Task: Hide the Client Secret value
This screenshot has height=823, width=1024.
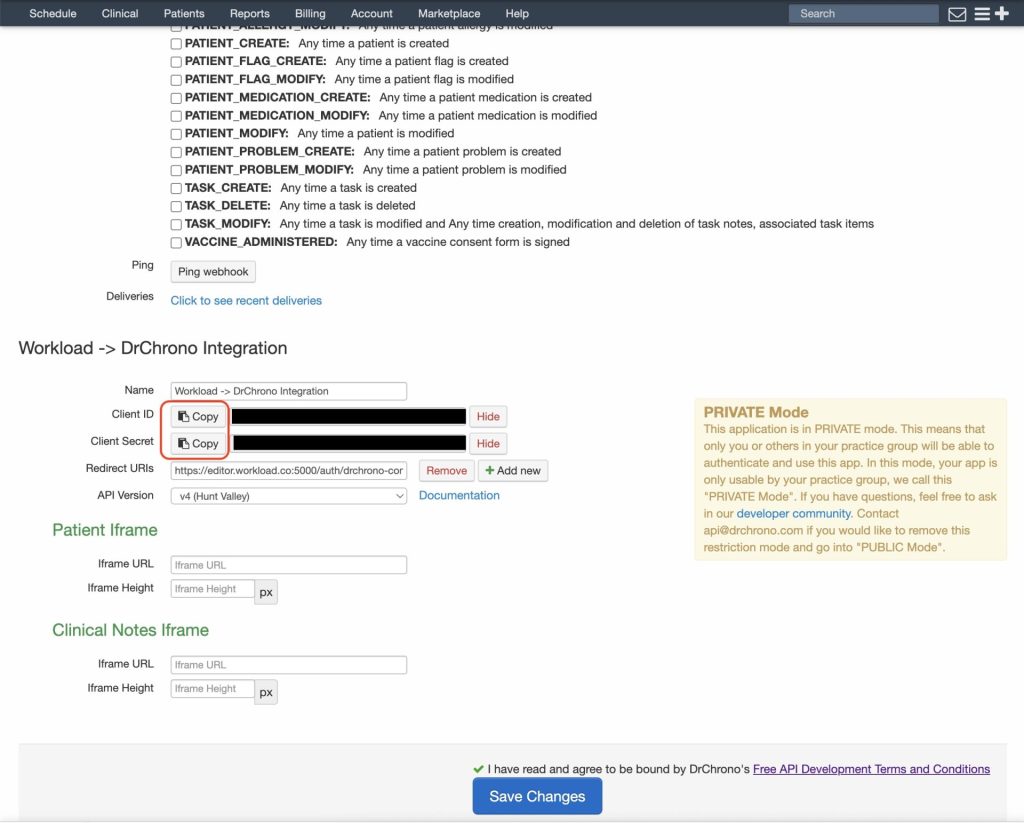Action: 488,444
